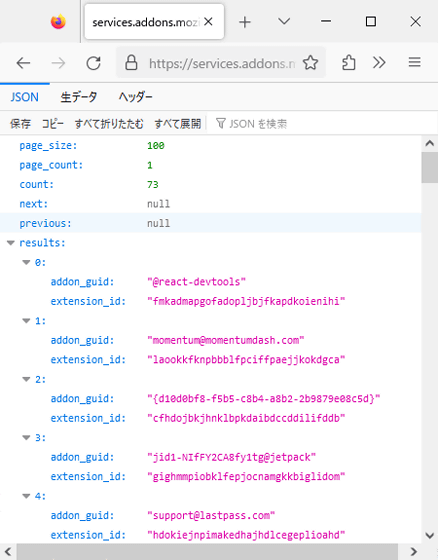The image size is (438, 560).
Task: Select the page_count row
Action: pos(211,165)
